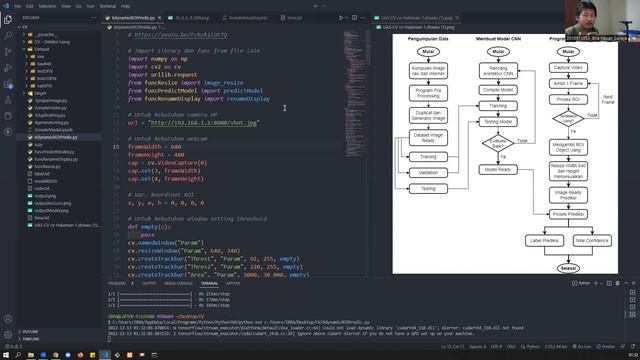This screenshot has width=640, height=360.
Task: Split the editor with split icon
Action: (x=354, y=18)
